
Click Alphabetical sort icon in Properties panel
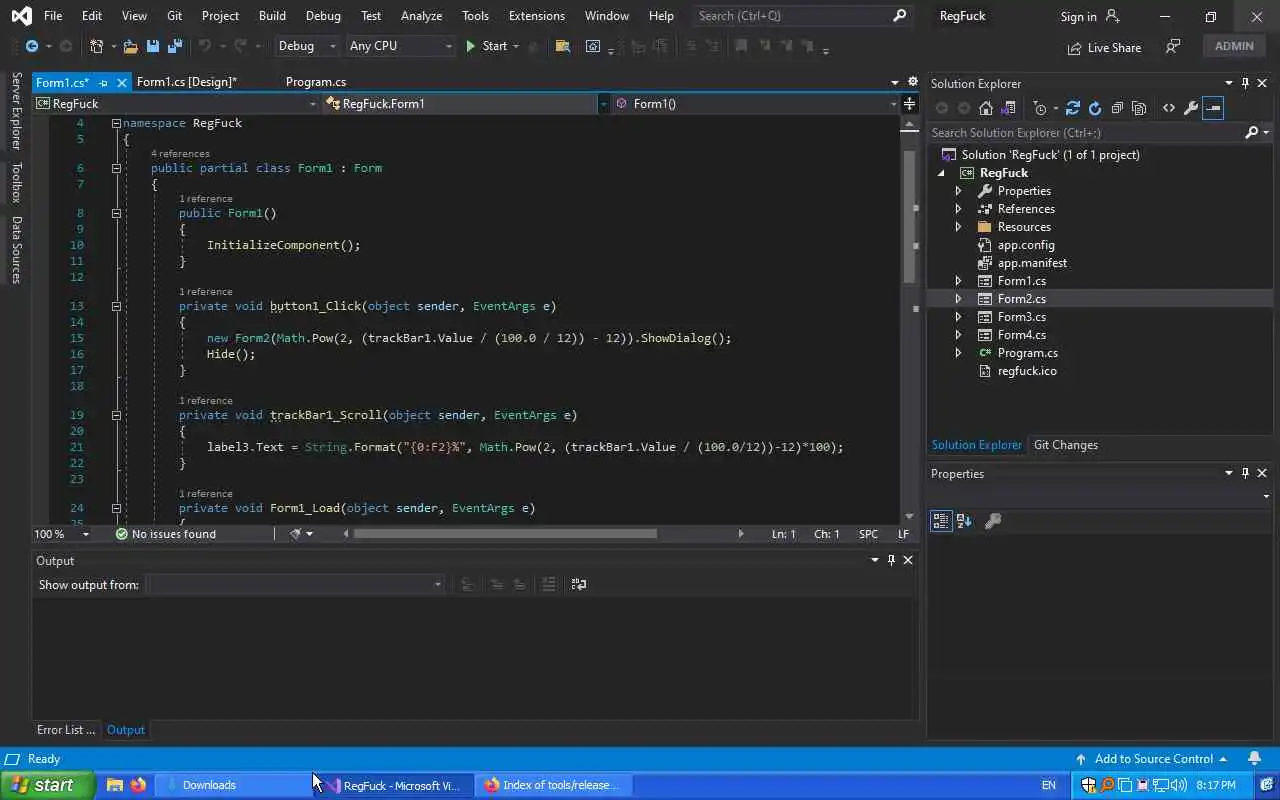coord(964,521)
